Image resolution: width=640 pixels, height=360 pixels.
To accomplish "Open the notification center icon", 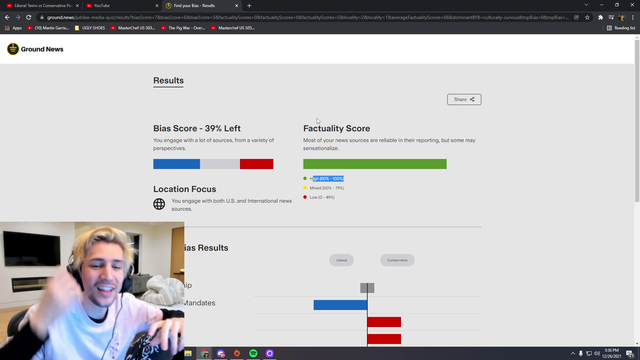I will tap(630, 353).
